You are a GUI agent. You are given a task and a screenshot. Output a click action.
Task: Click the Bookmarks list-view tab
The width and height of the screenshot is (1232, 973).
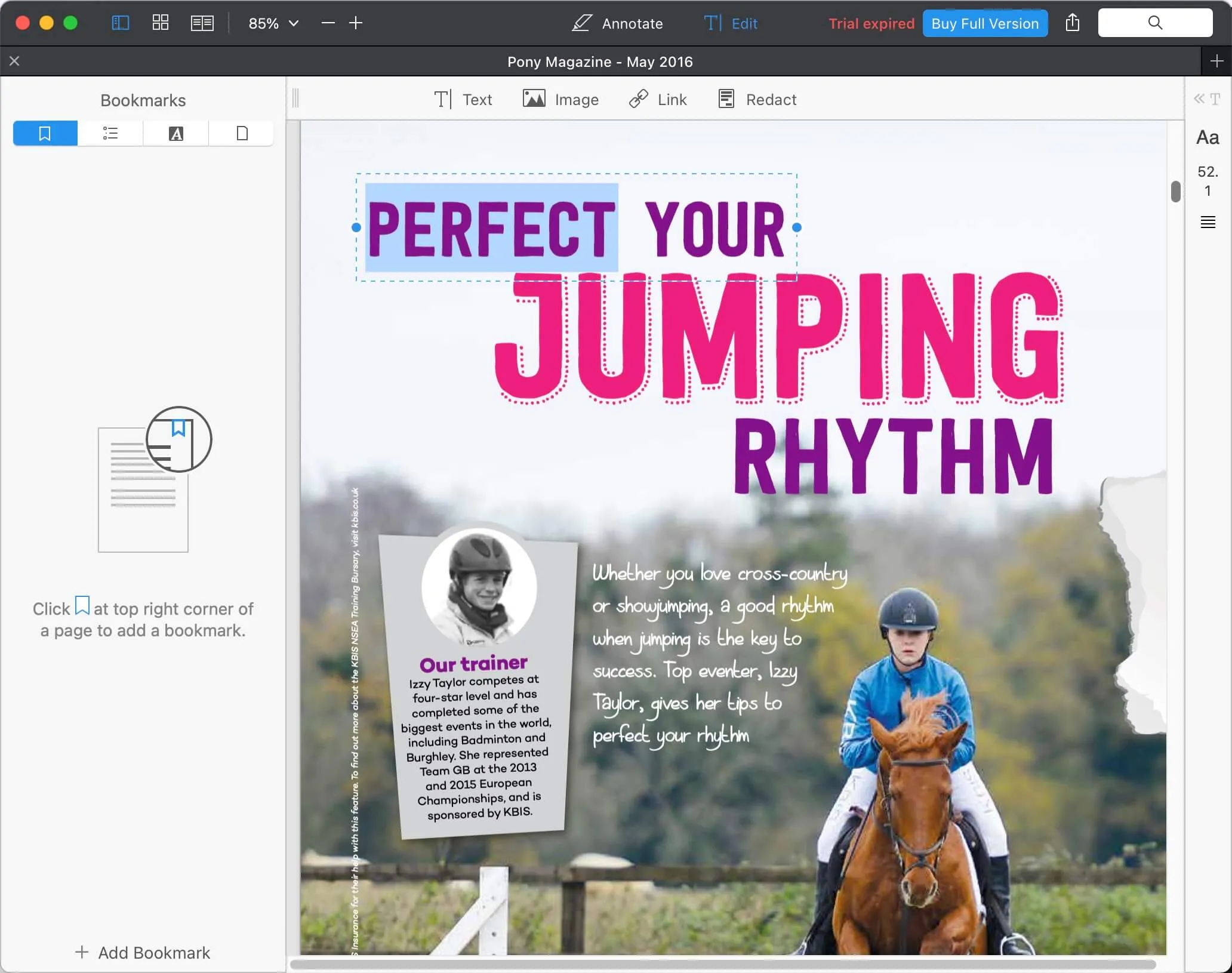tap(110, 133)
